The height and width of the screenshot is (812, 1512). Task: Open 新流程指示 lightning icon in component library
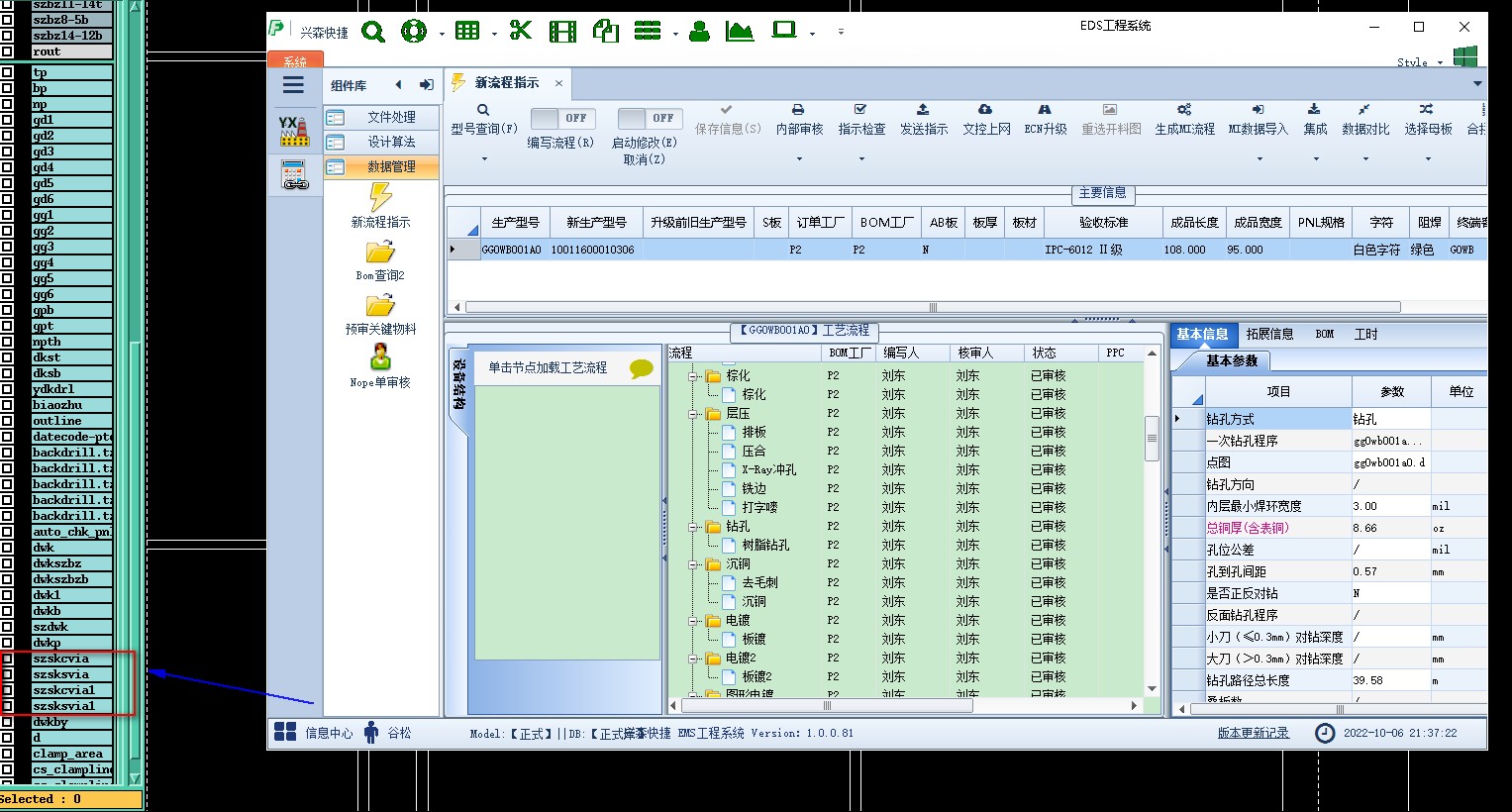point(380,197)
